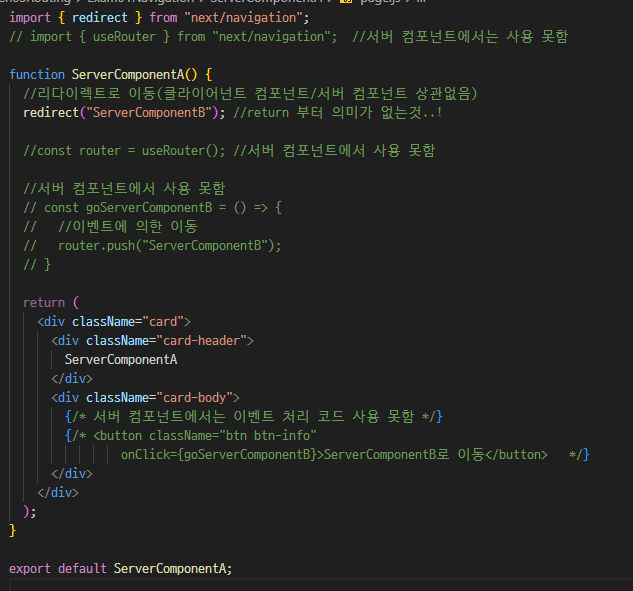
Task: Click the "return" keyword
Action: coord(44,302)
